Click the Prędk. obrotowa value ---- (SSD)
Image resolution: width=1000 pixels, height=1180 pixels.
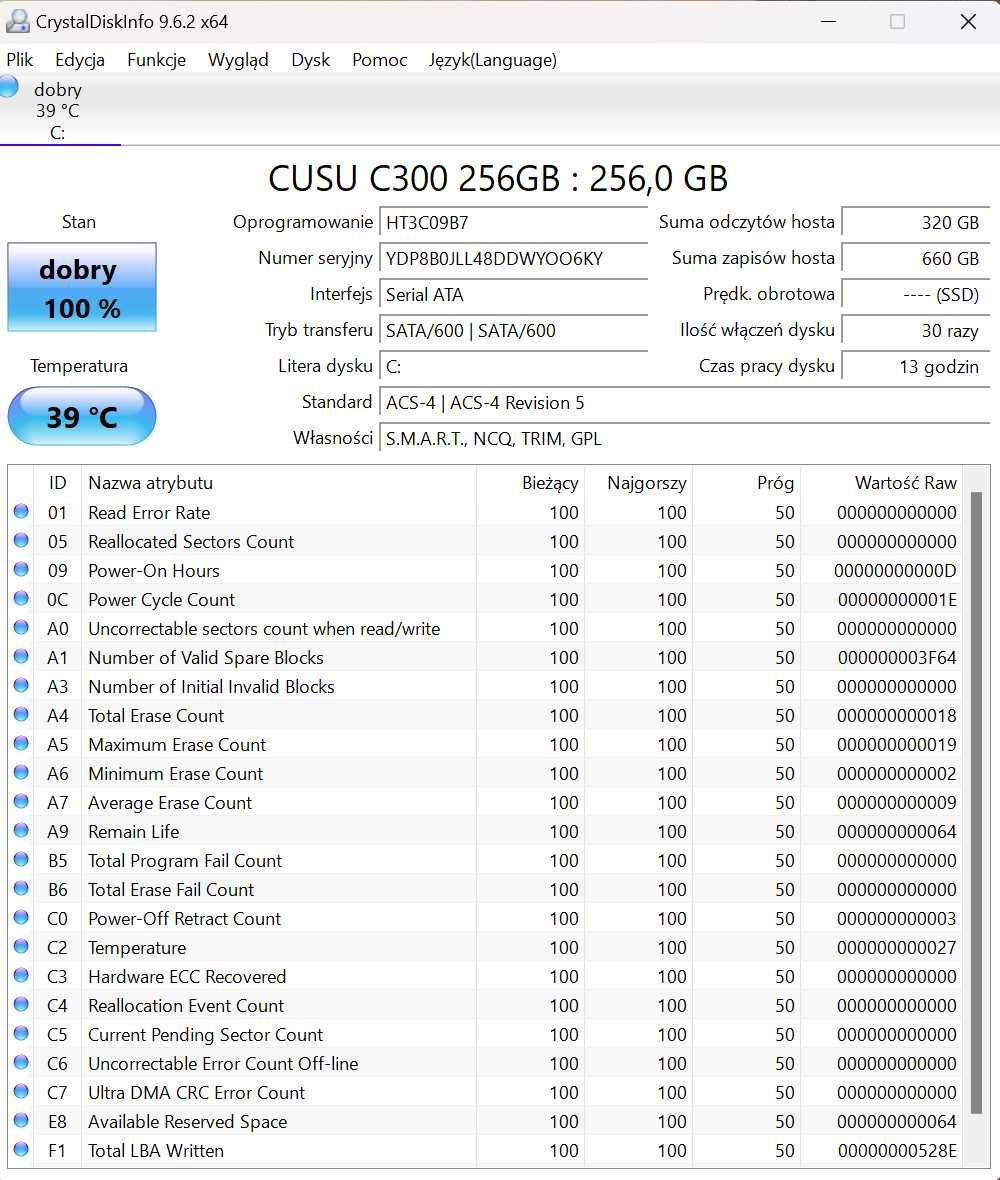point(916,295)
